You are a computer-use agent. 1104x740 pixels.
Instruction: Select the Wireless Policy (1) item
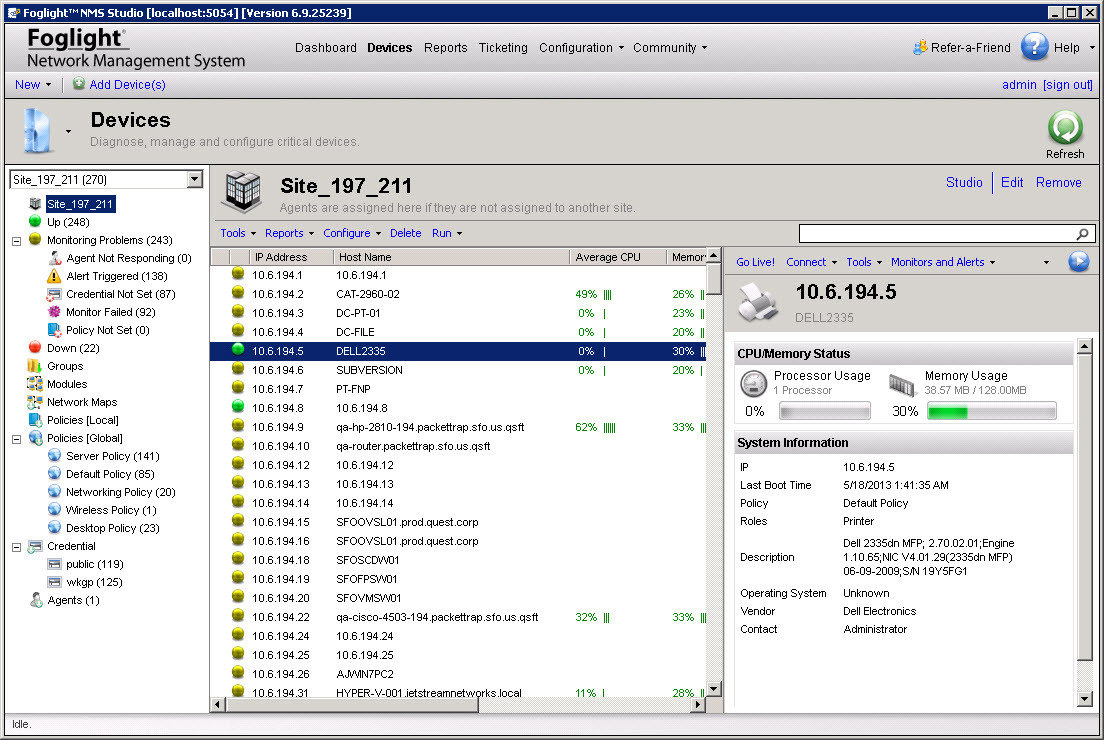click(x=111, y=510)
